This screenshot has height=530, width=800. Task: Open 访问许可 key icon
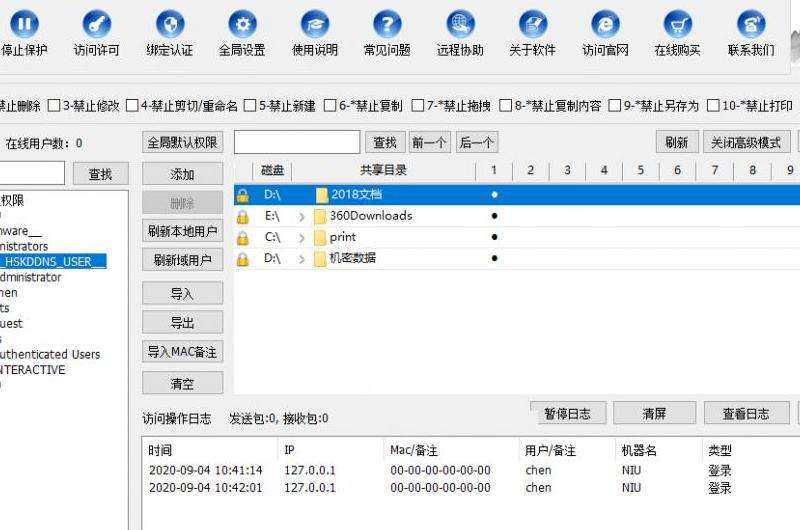tap(96, 24)
